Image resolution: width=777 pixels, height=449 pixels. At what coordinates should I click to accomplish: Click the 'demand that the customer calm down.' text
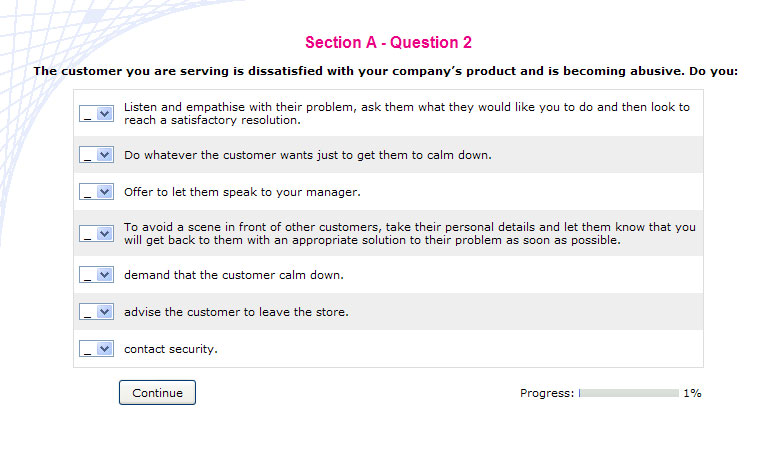234,275
